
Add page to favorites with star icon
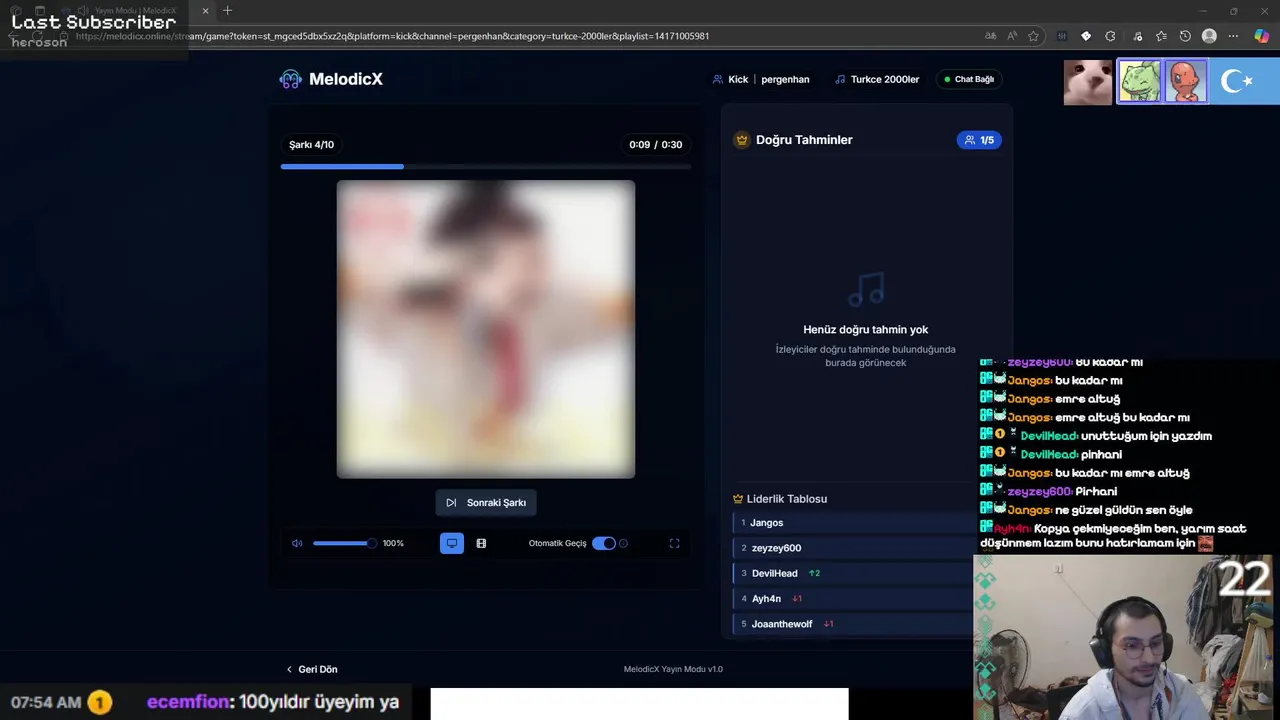point(1034,36)
